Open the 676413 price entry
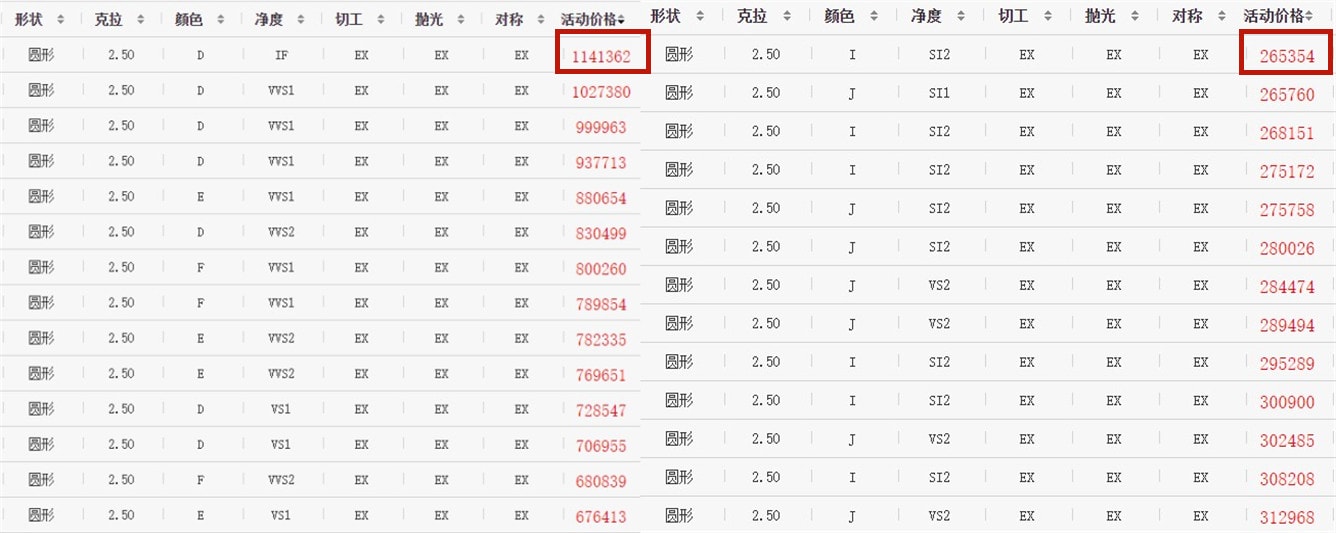This screenshot has height=533, width=1336. (x=601, y=517)
